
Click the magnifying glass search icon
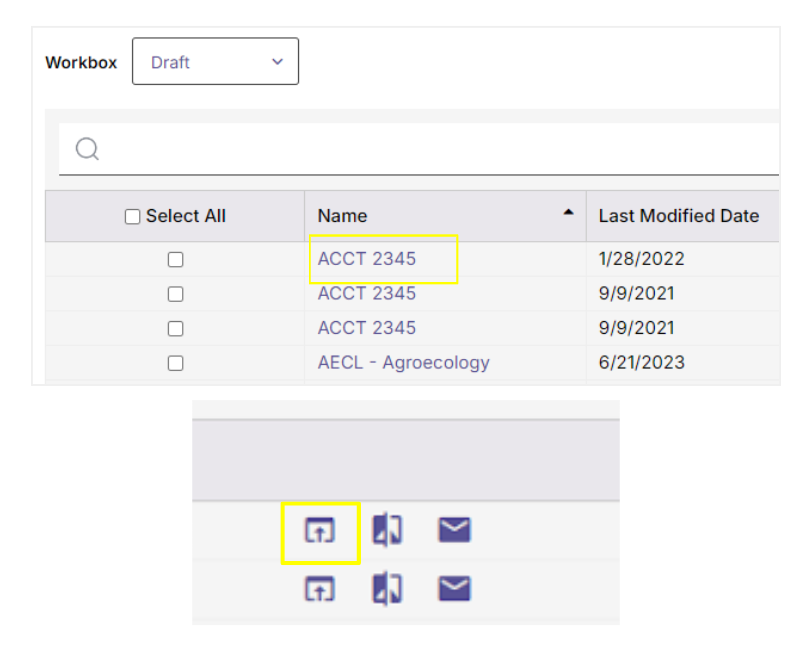[87, 150]
